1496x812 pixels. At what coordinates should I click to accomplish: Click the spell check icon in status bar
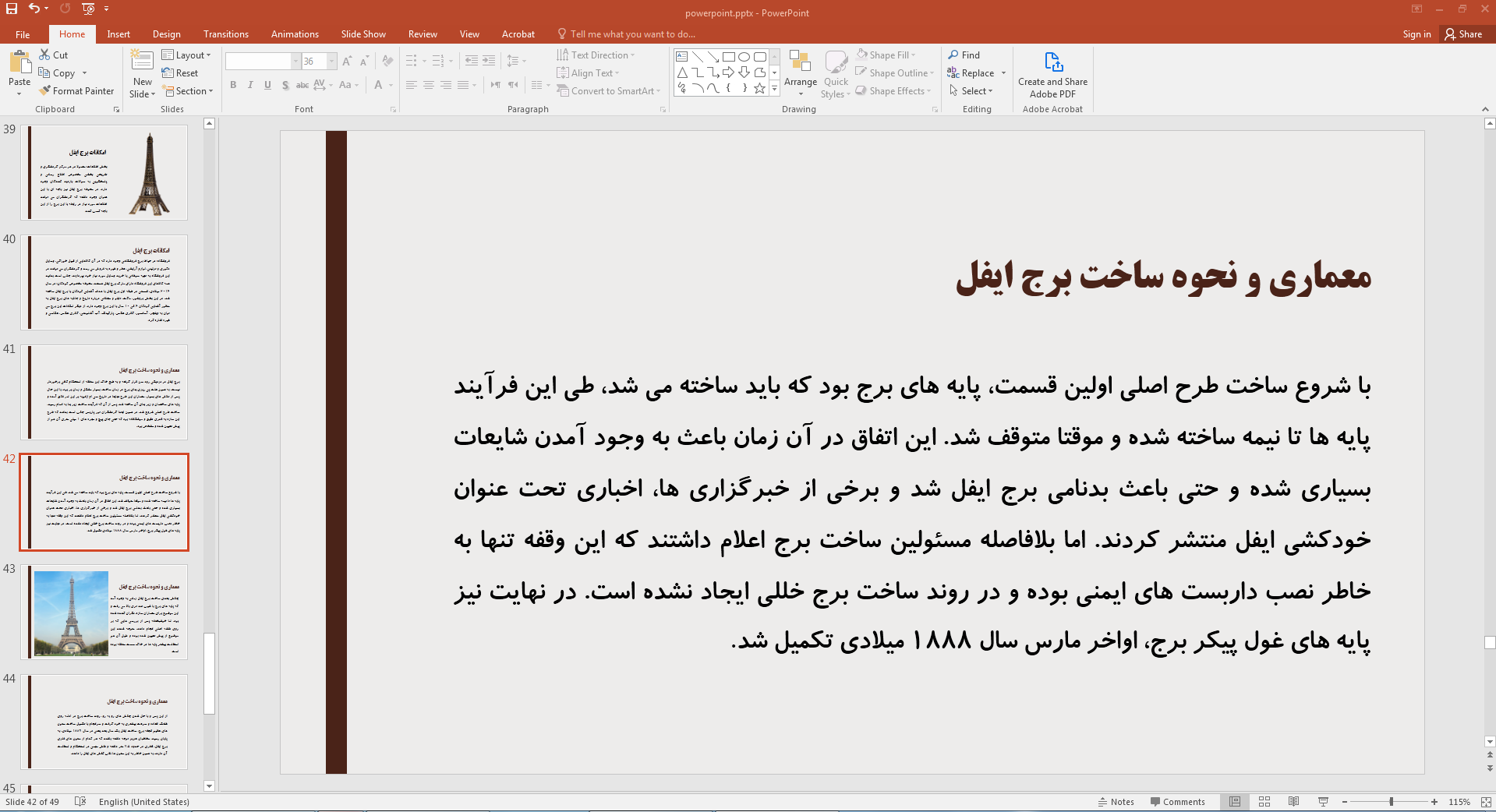point(80,801)
